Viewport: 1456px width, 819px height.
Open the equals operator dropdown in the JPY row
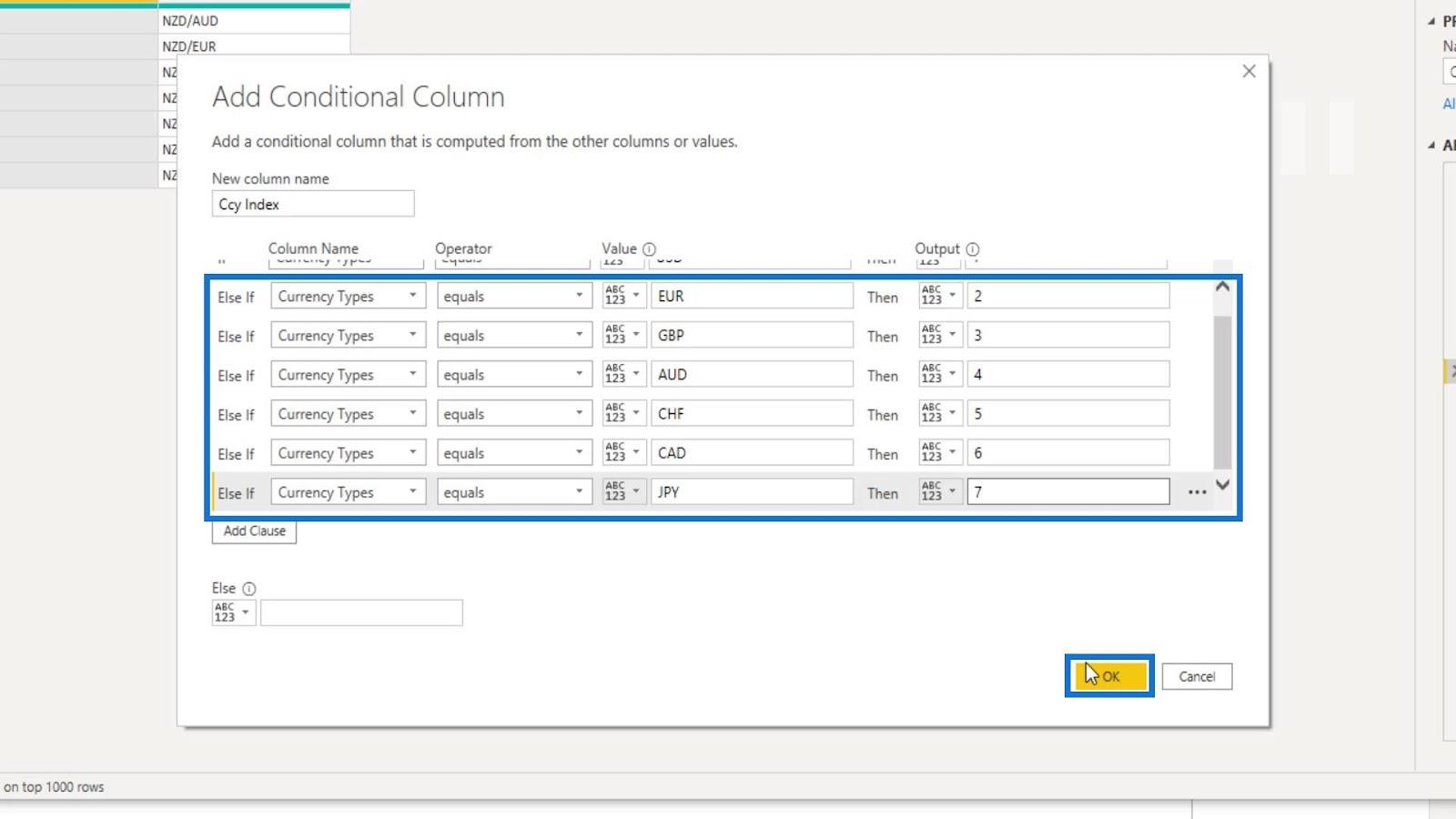click(514, 491)
